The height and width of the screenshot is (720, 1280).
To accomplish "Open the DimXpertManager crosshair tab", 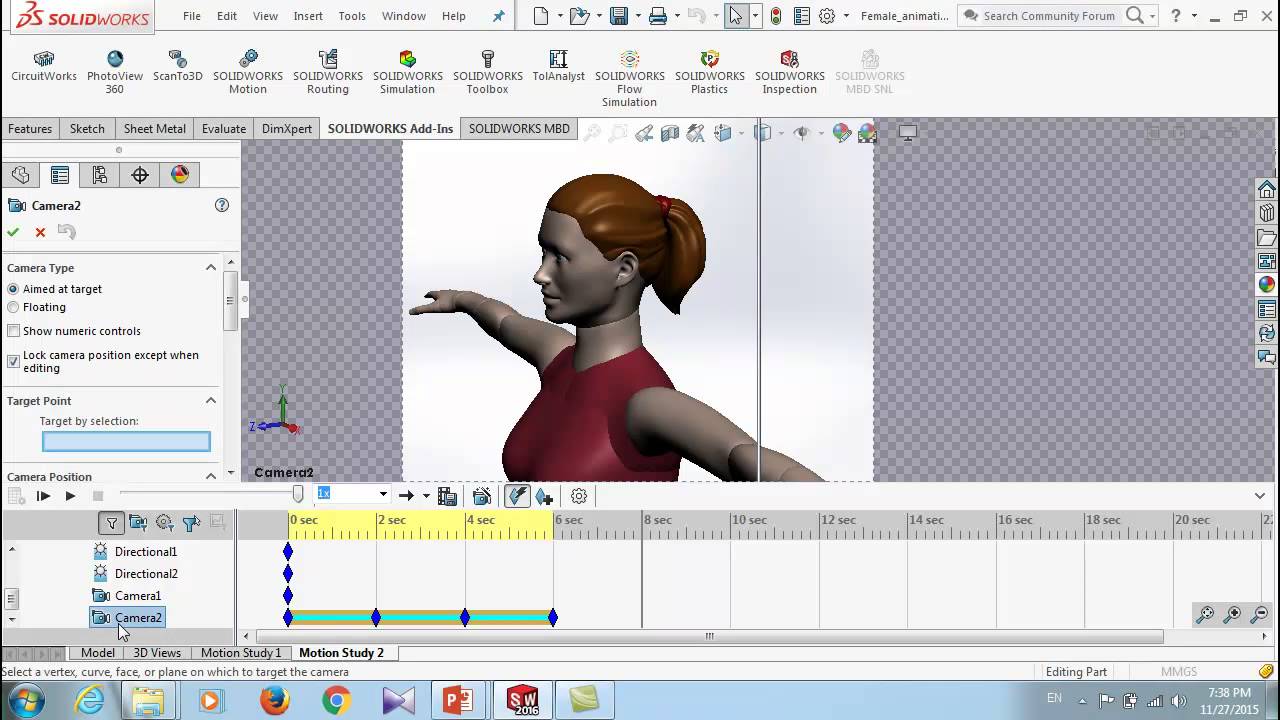I will point(140,175).
